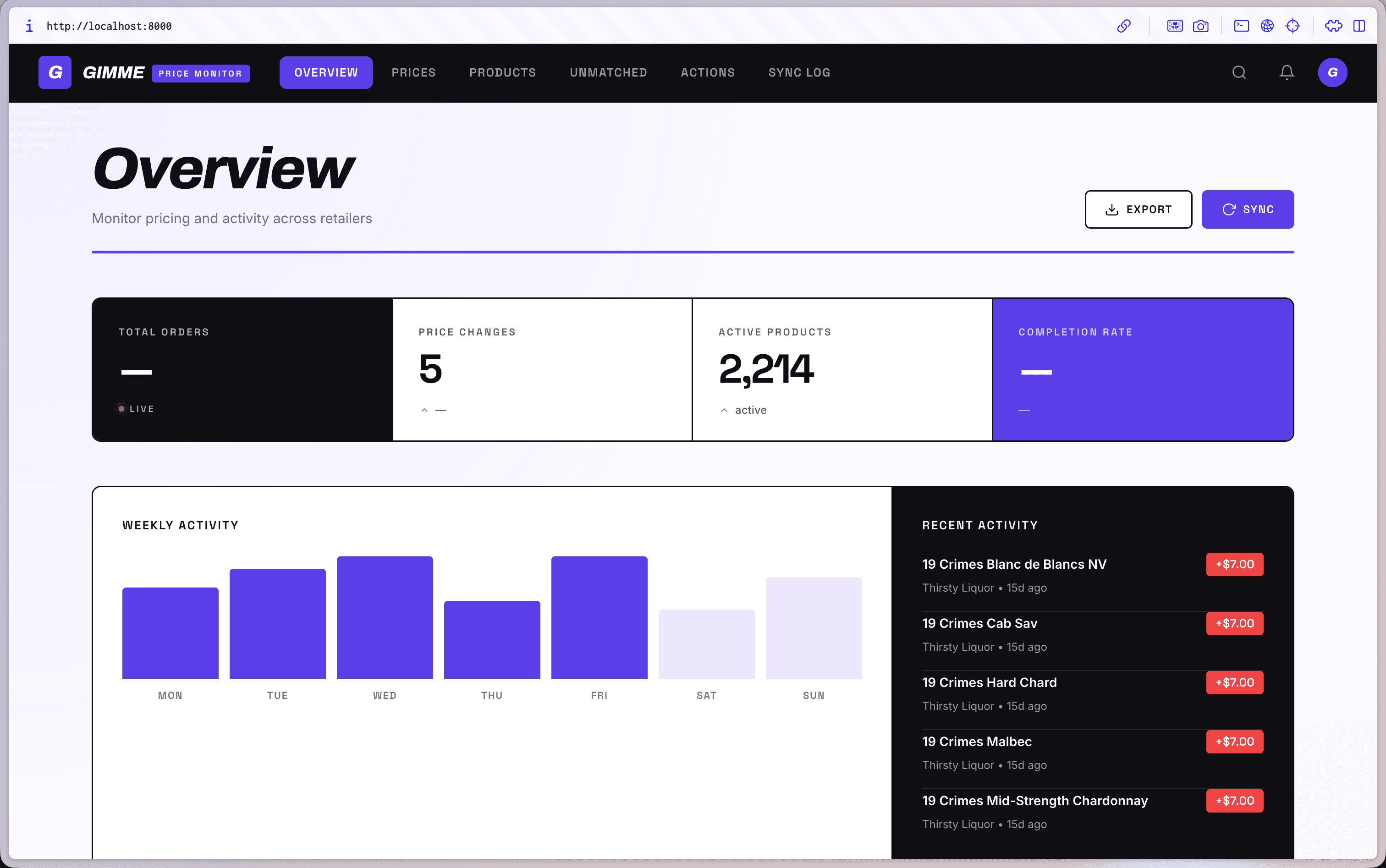Toggle the split panel layout icon
Screen dimensions: 1386x868
point(1358,26)
